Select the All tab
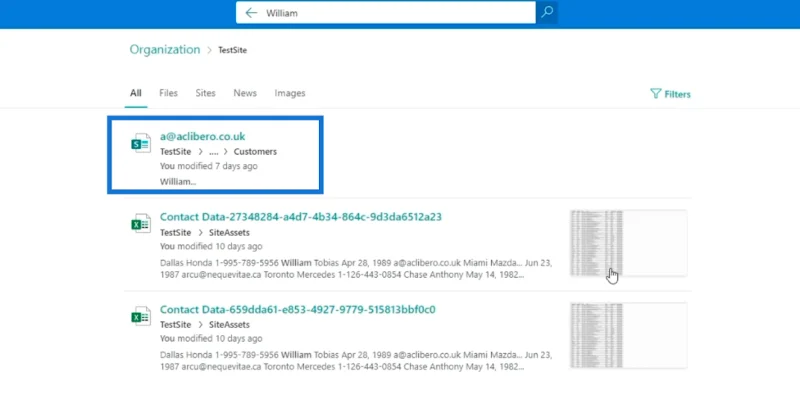This screenshot has height=395, width=800. (x=136, y=93)
